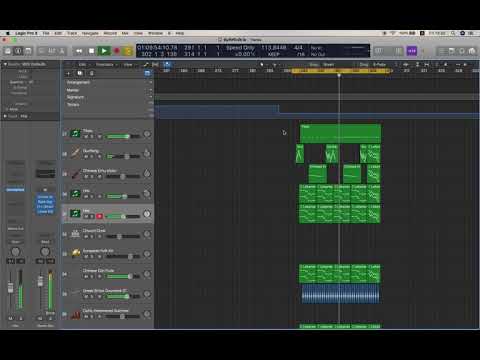480x360 pixels.
Task: Toggle the yellow Cycle mode button
Action: click(x=128, y=51)
